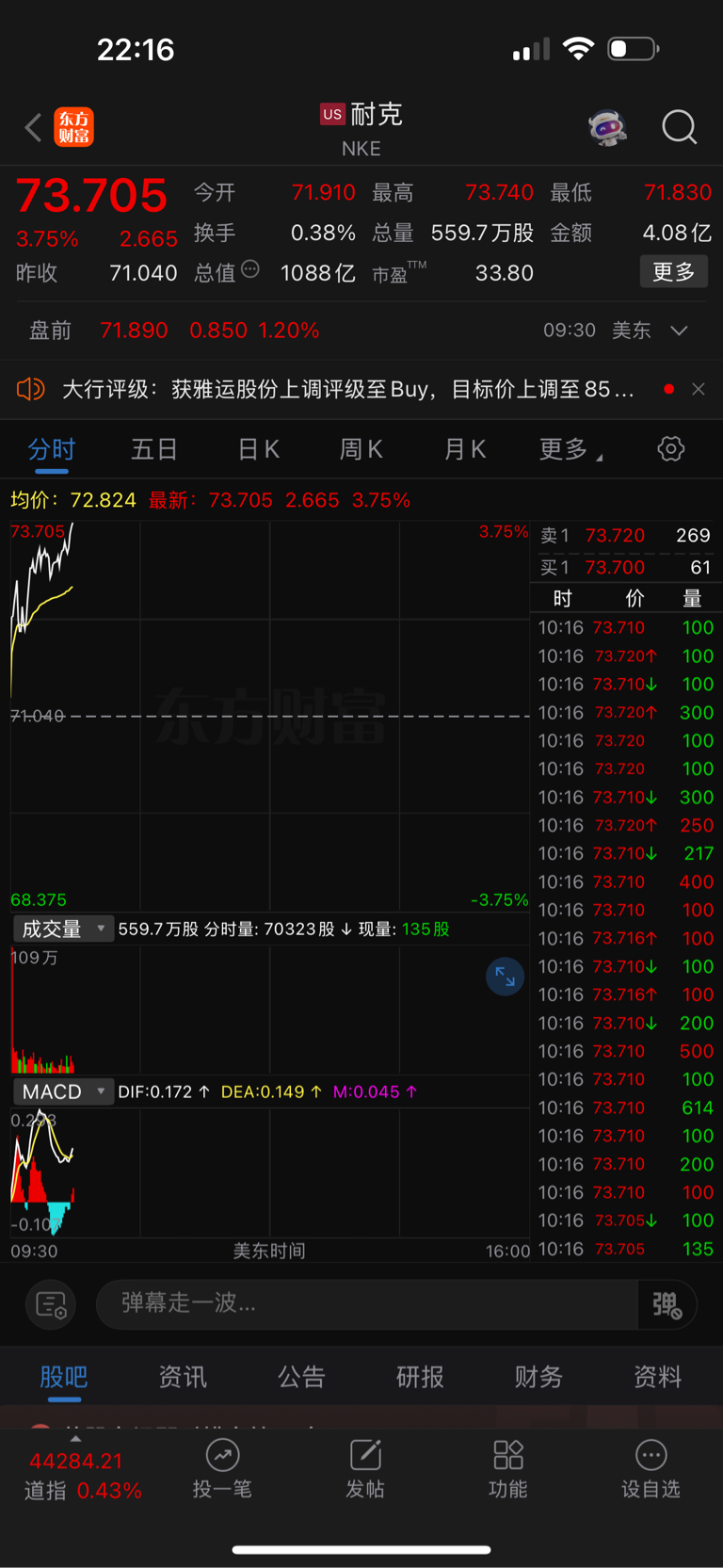Dismiss the 大行评级 news banner
Screen dimensions: 723x1568
pyautogui.click(x=699, y=389)
